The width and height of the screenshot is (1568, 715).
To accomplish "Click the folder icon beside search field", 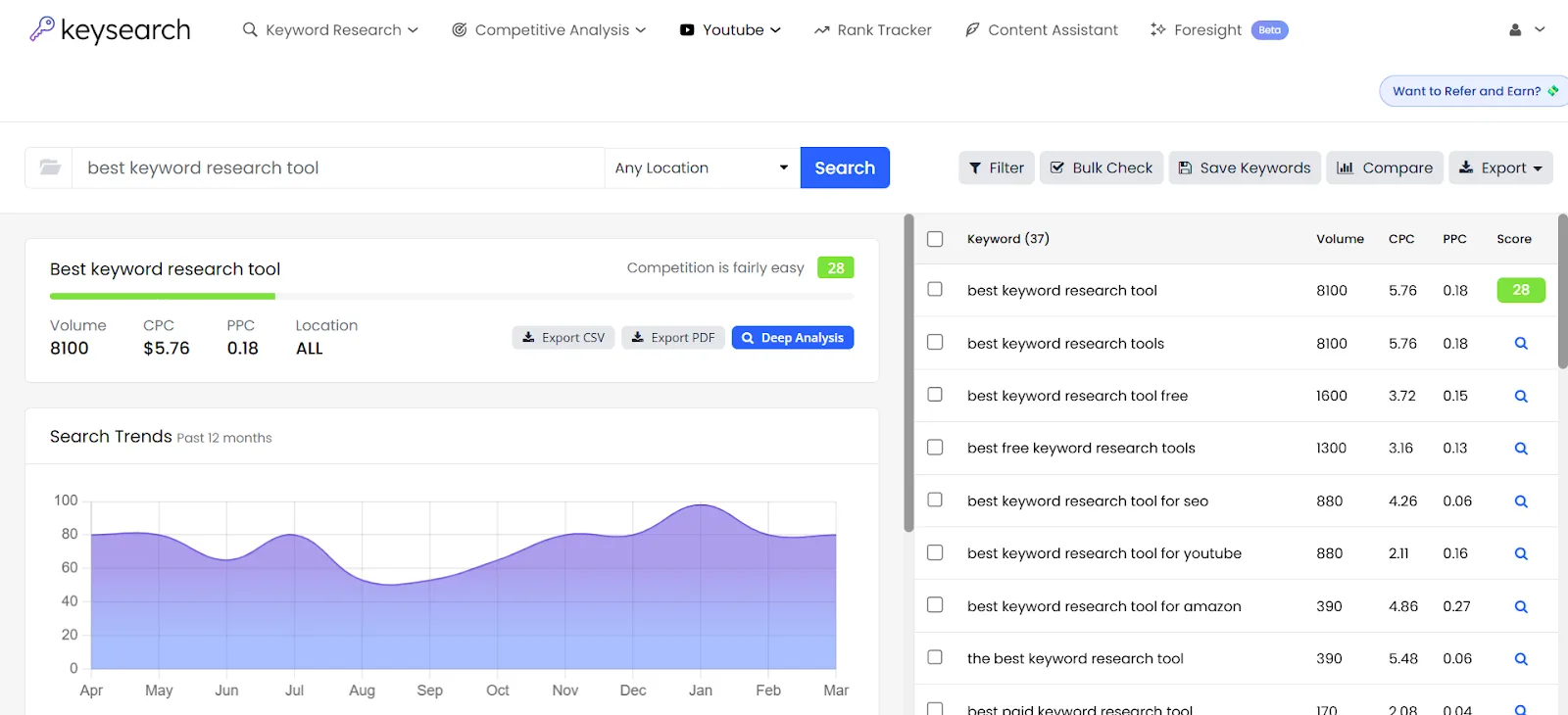I will [x=50, y=167].
